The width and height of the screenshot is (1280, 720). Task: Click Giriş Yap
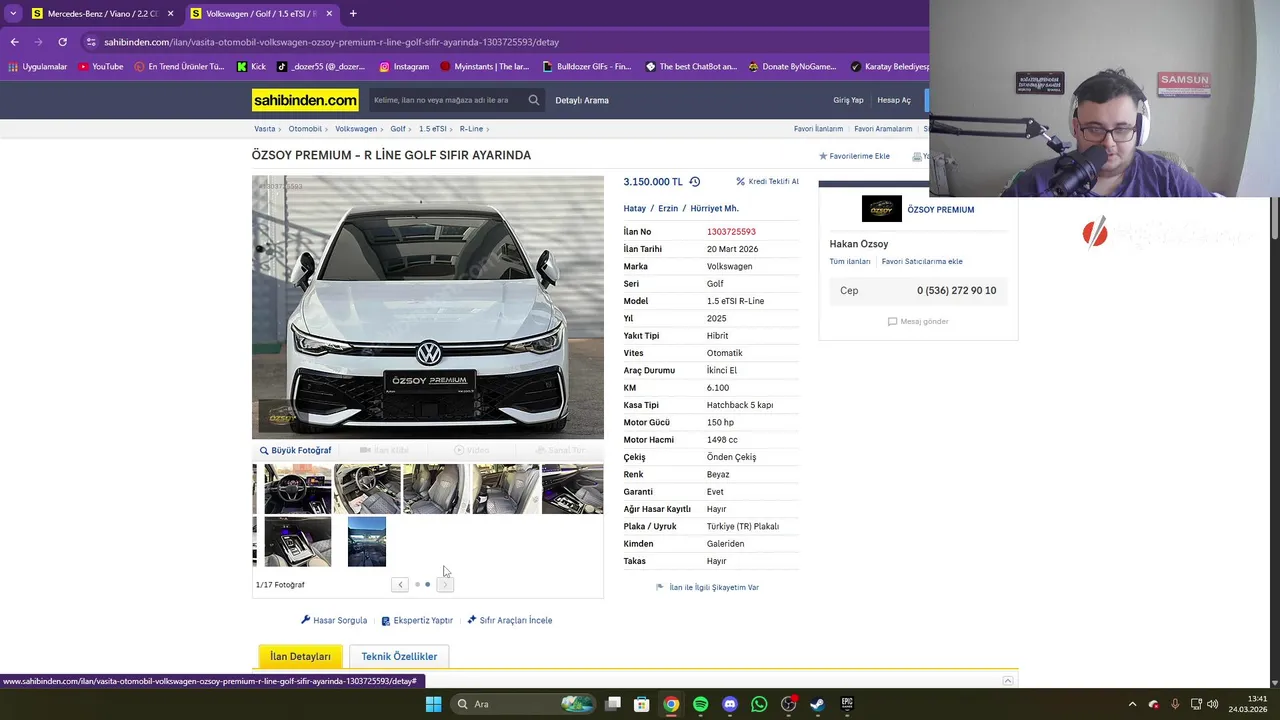(848, 100)
